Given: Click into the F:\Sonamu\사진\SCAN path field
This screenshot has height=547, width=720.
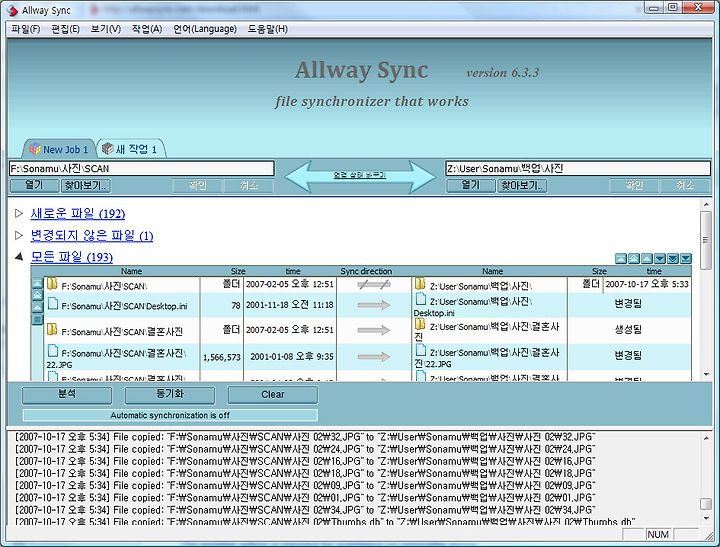Looking at the screenshot, I should click(142, 169).
